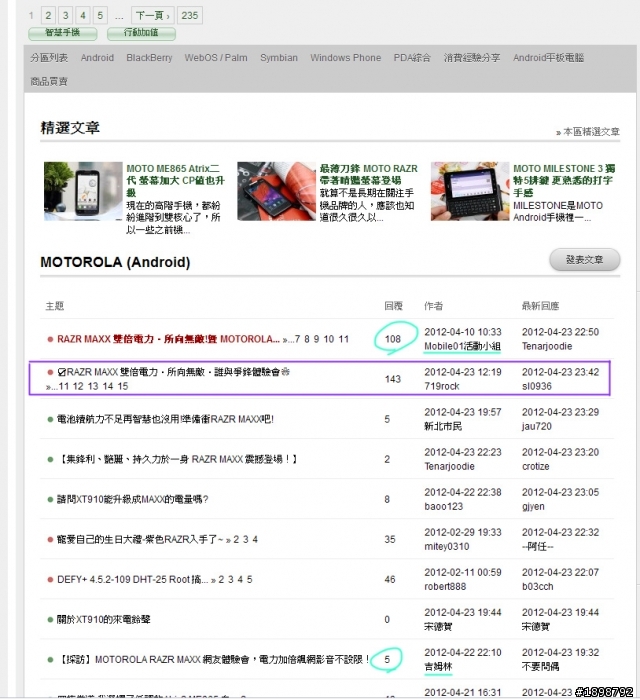The image size is (640, 700).
Task: Open author 吉姆林 profile
Action: [438, 667]
